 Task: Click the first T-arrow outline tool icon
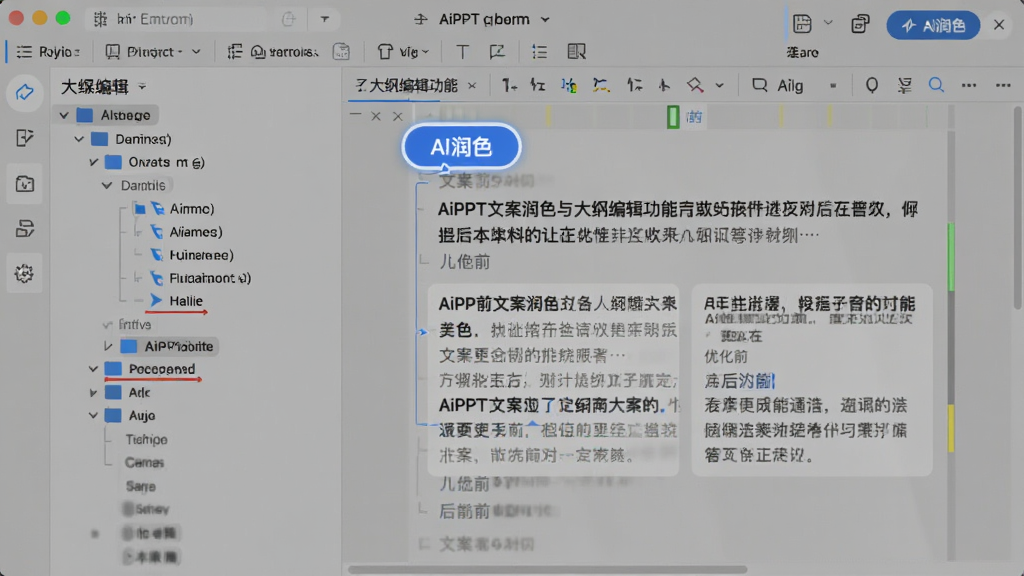click(x=509, y=85)
